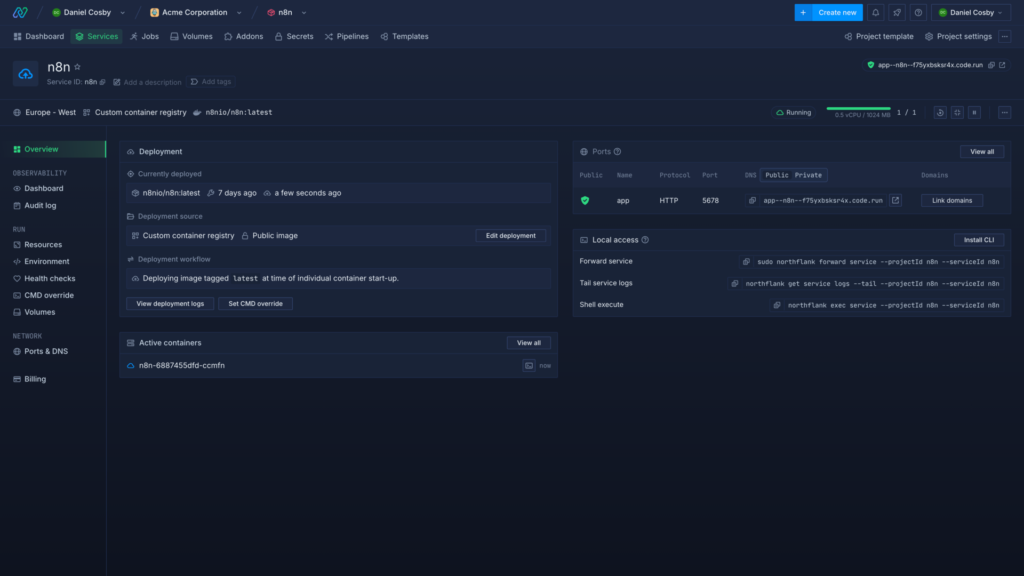The height and width of the screenshot is (576, 1024).
Task: Open the container terminal icon for n8n-6887455dfd-ccmfn
Action: click(x=528, y=366)
